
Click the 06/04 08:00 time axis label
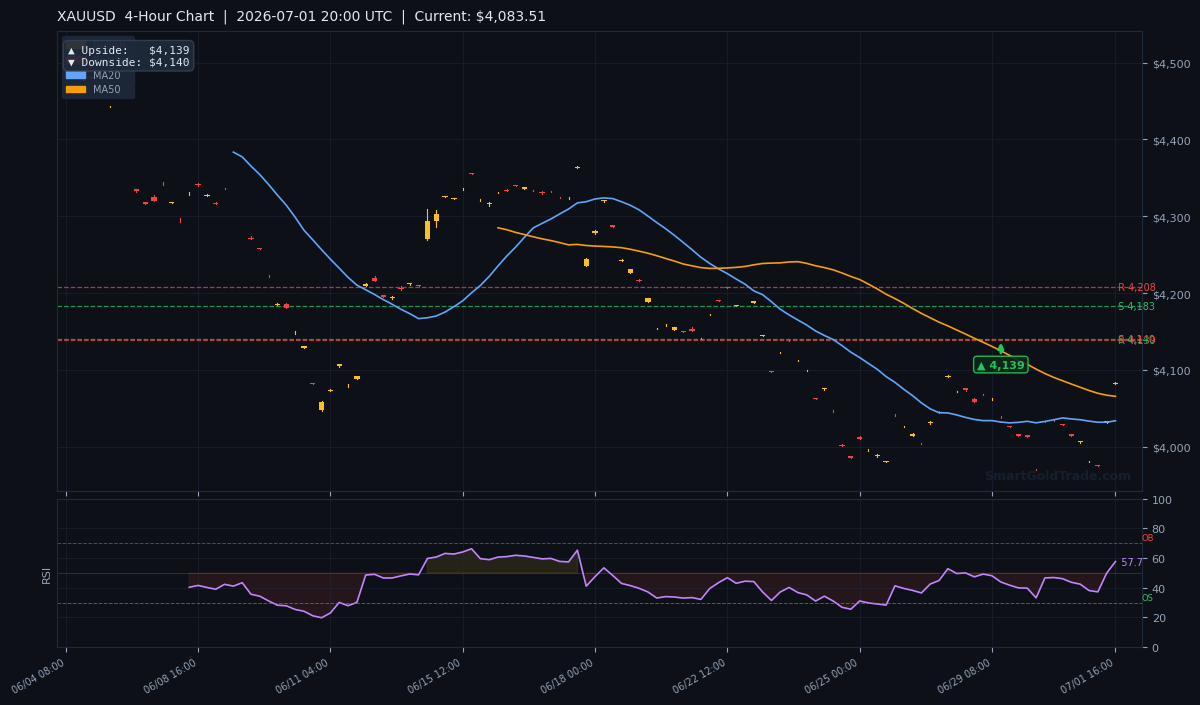pyautogui.click(x=40, y=676)
